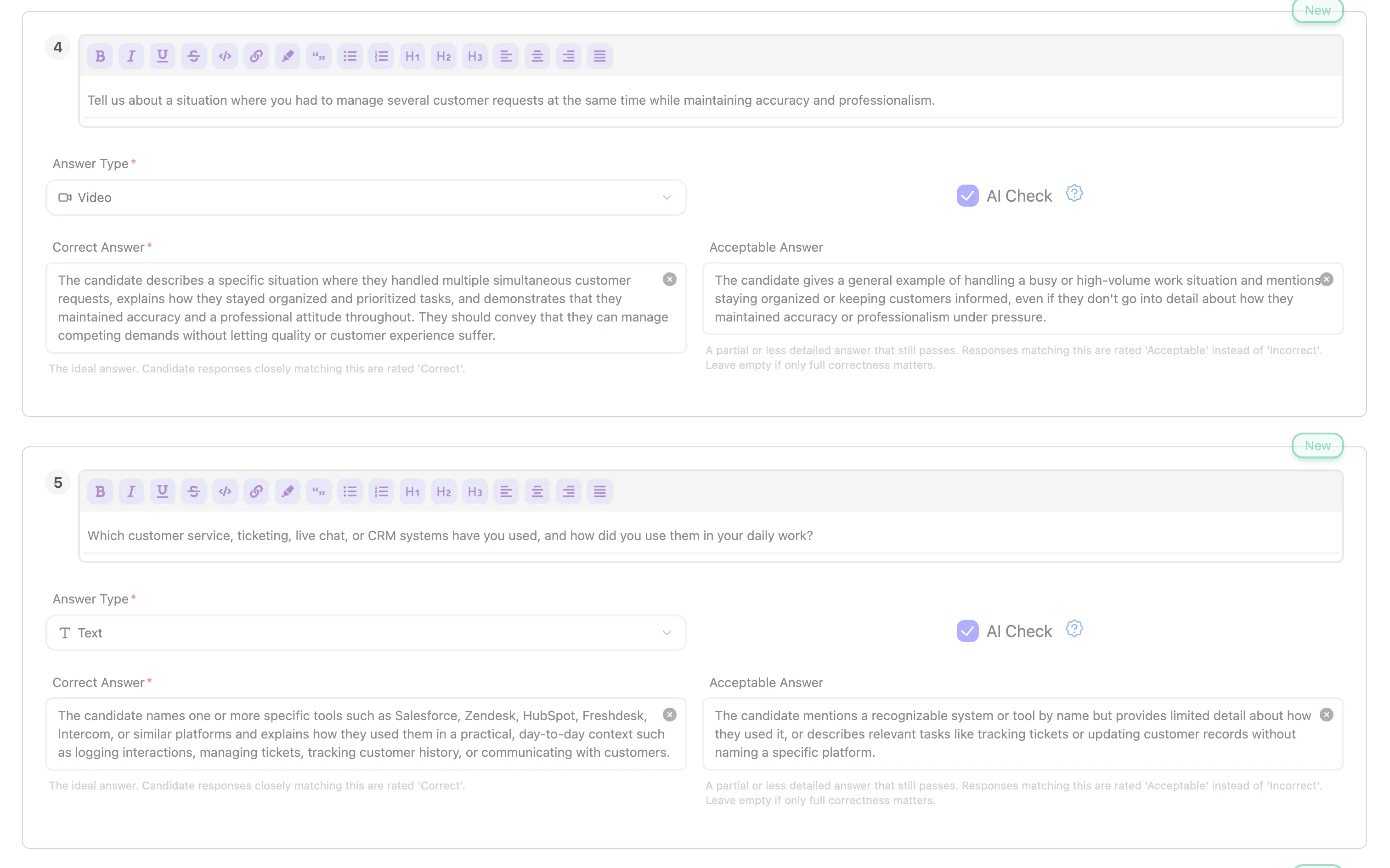The width and height of the screenshot is (1390, 868).
Task: Create numbered list in question 4 toolbar
Action: pyautogui.click(x=381, y=56)
